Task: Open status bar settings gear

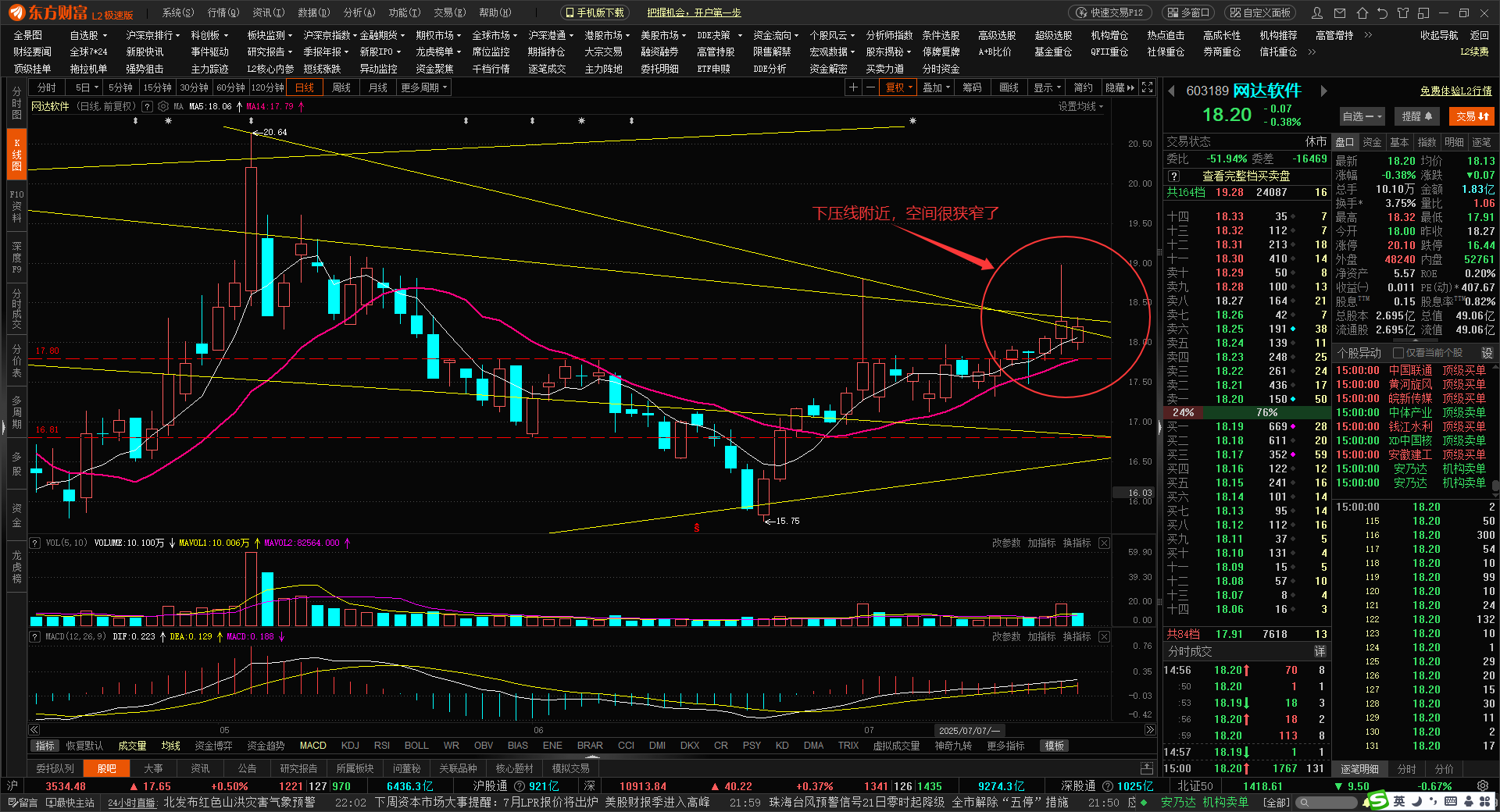Action: (x=1483, y=786)
